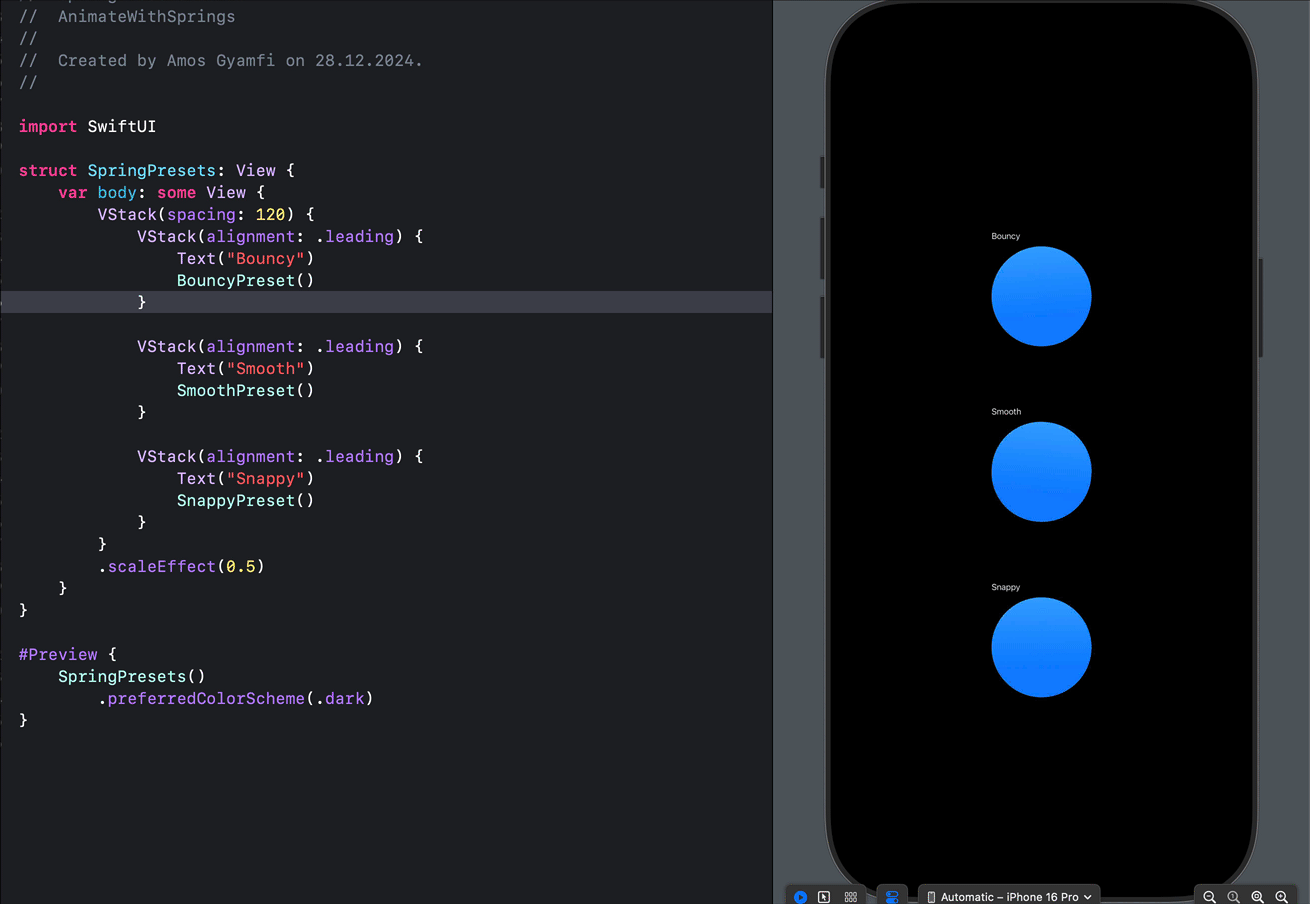Zoom preview to fit

tap(1258, 897)
